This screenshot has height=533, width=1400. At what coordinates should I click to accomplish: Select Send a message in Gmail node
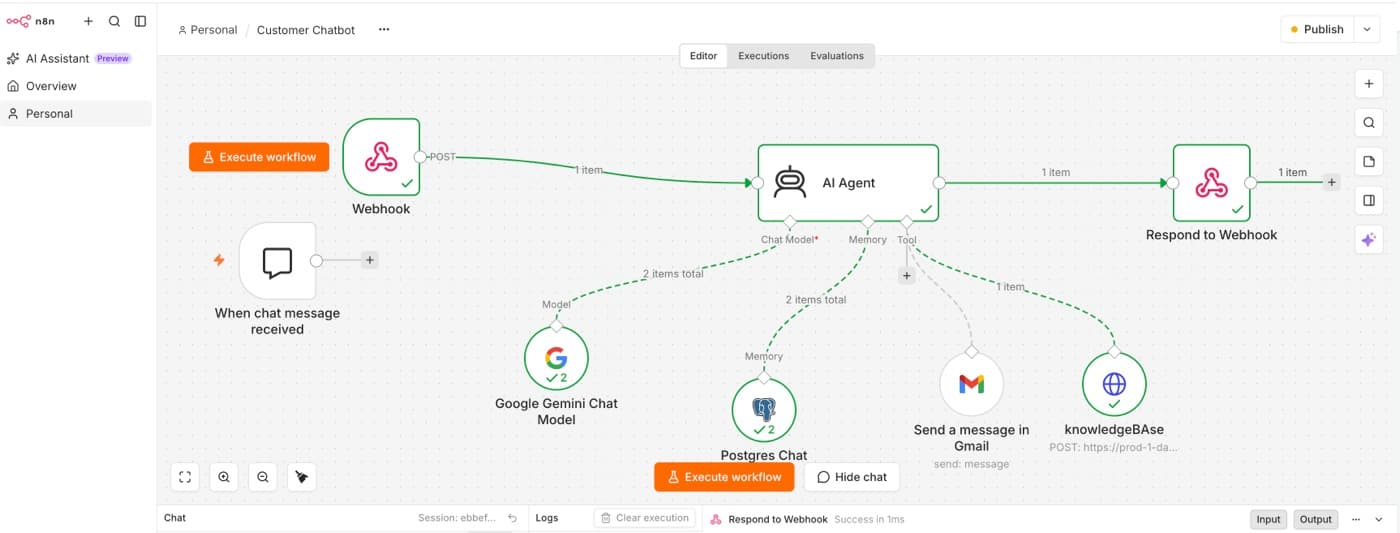pyautogui.click(x=971, y=384)
